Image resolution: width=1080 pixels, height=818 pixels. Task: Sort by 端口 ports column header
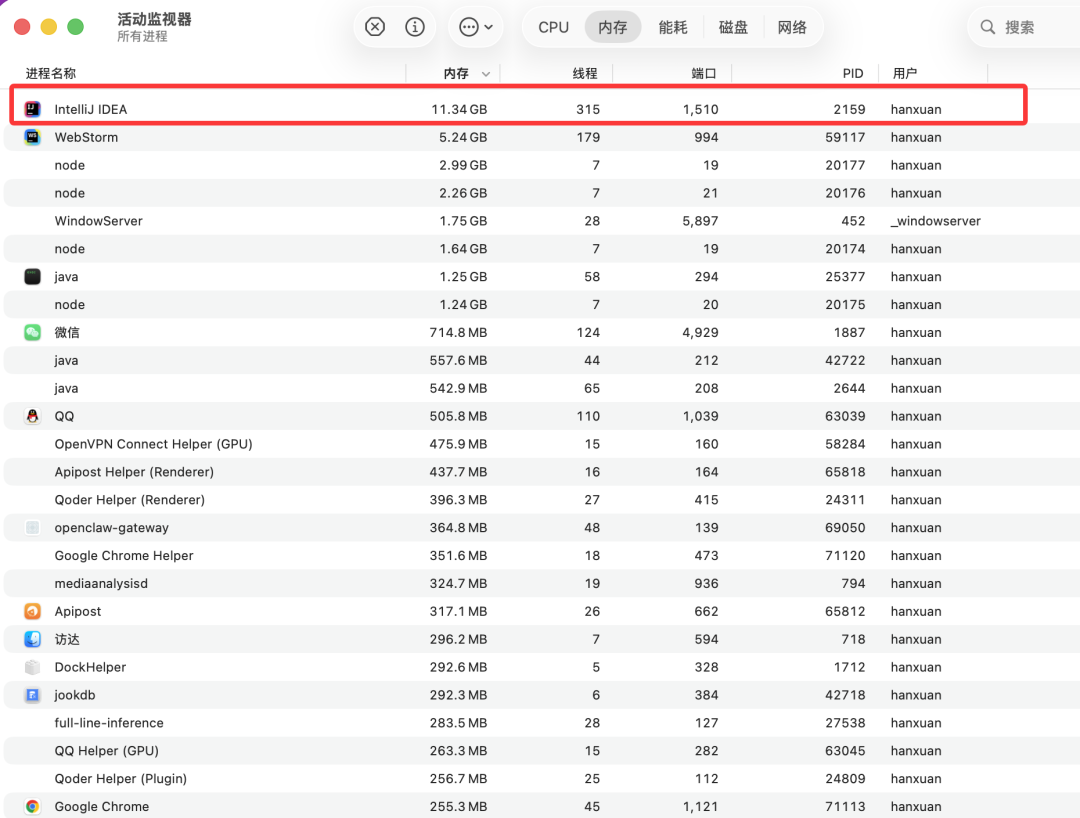pyautogui.click(x=704, y=73)
